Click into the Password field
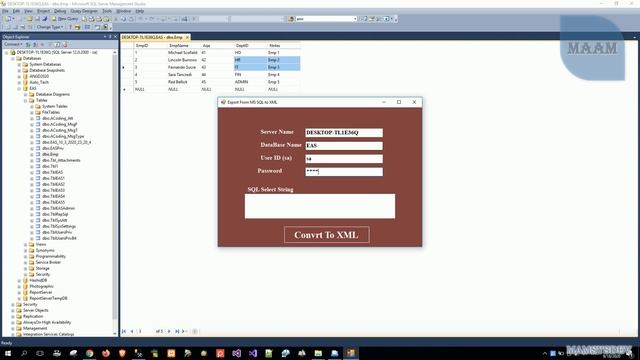Image resolution: width=640 pixels, height=360 pixels. [344, 172]
